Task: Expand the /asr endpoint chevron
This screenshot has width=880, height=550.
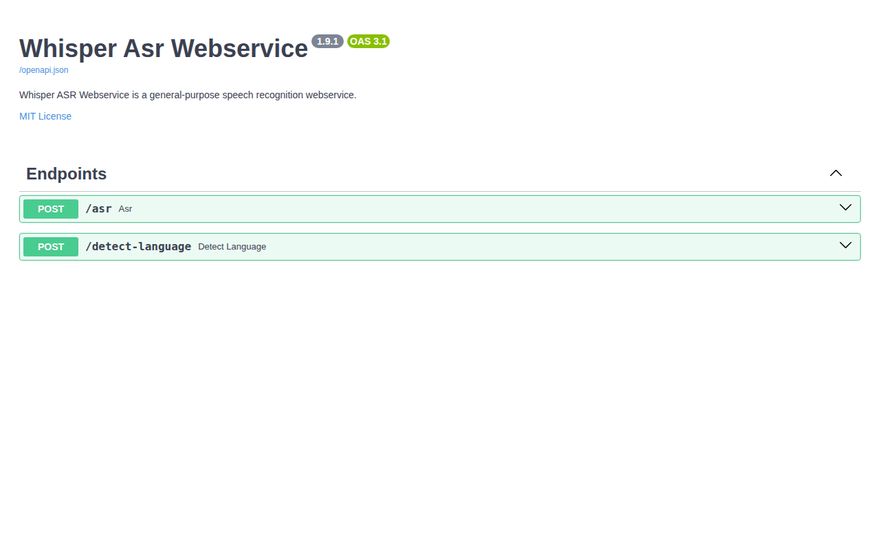Action: click(845, 208)
